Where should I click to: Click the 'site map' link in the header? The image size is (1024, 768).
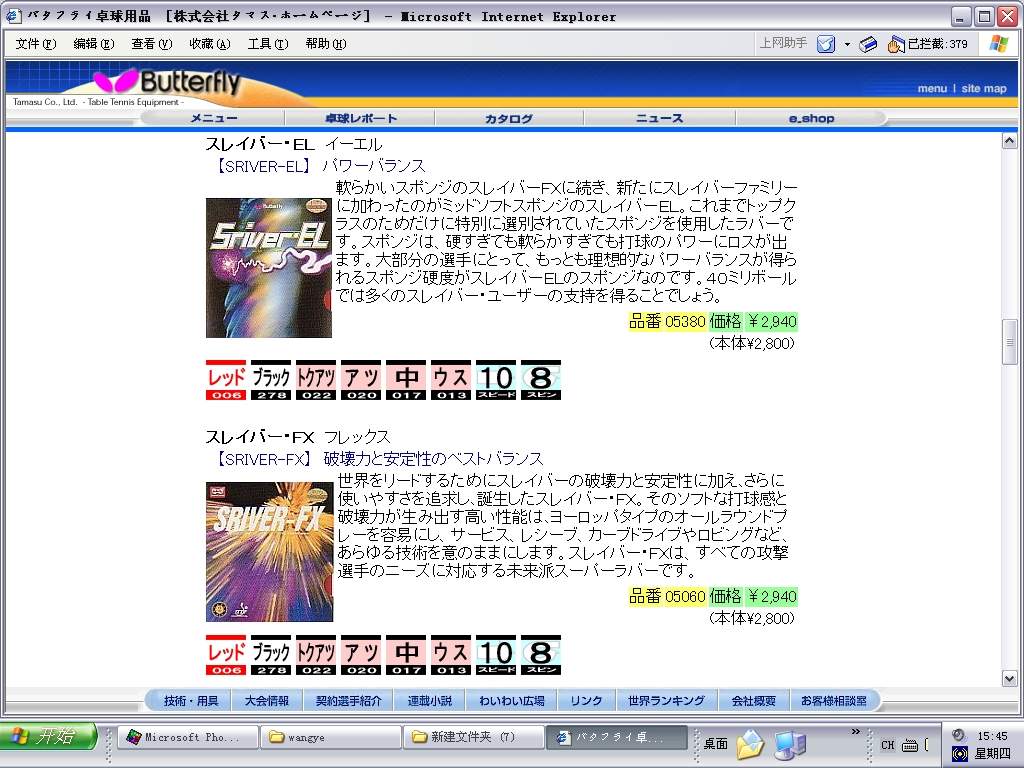tap(984, 88)
